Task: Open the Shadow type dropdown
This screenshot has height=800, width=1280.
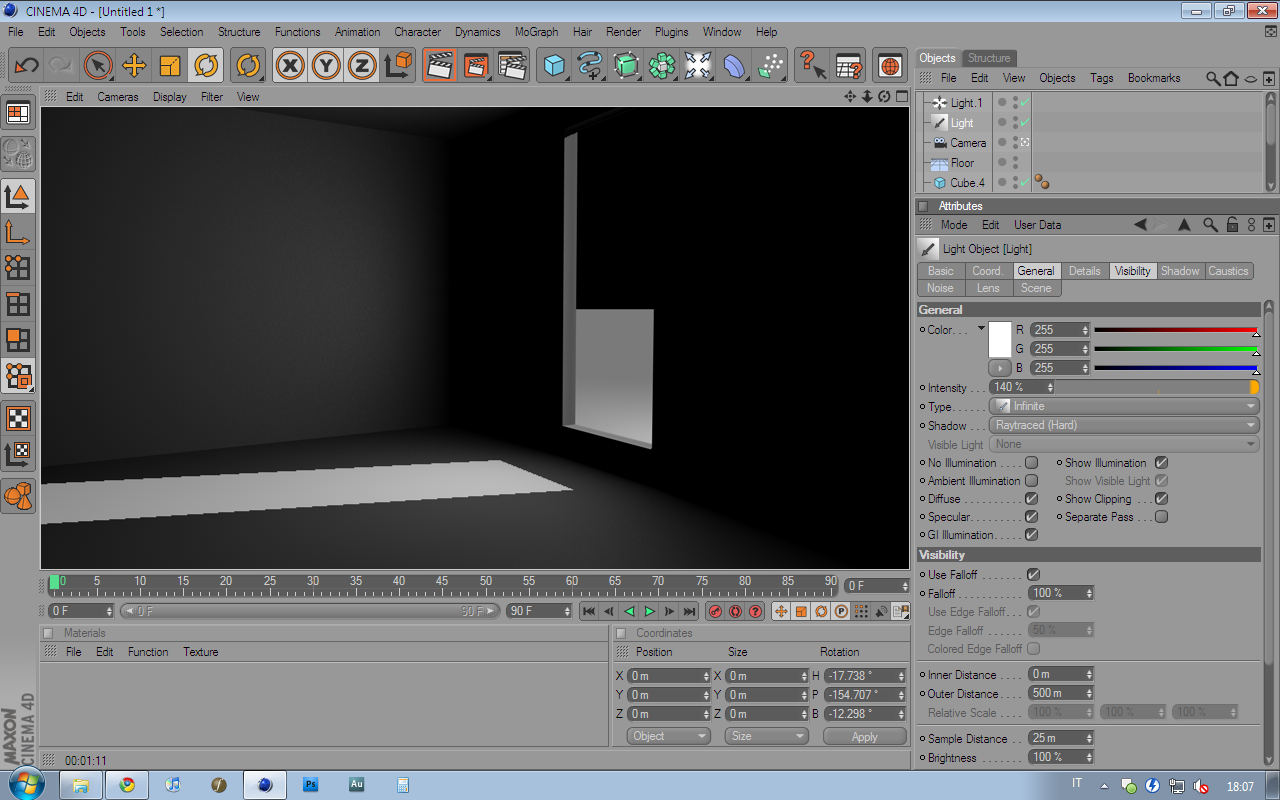Action: pyautogui.click(x=1124, y=425)
